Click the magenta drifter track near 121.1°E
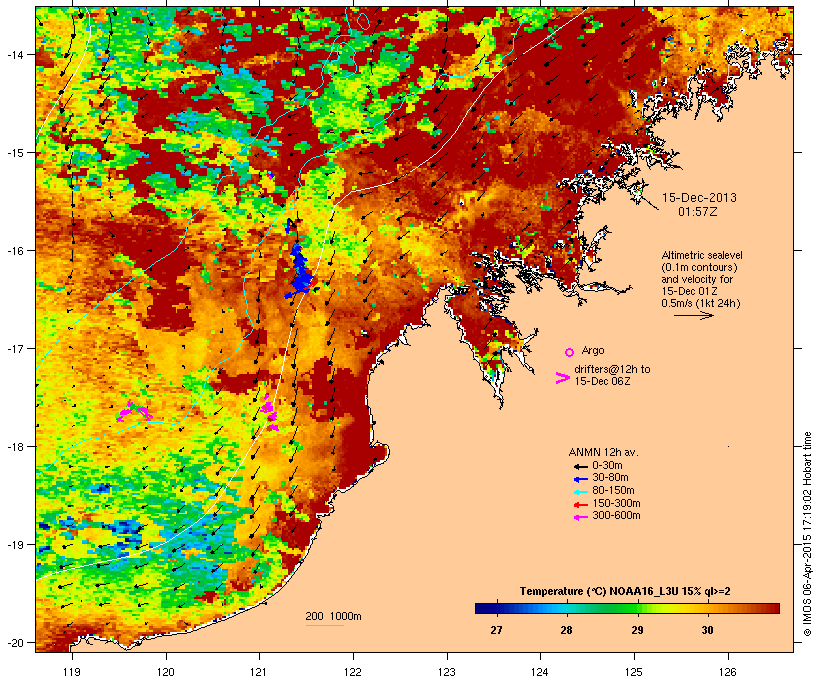This screenshot has width=820, height=680. [269, 413]
